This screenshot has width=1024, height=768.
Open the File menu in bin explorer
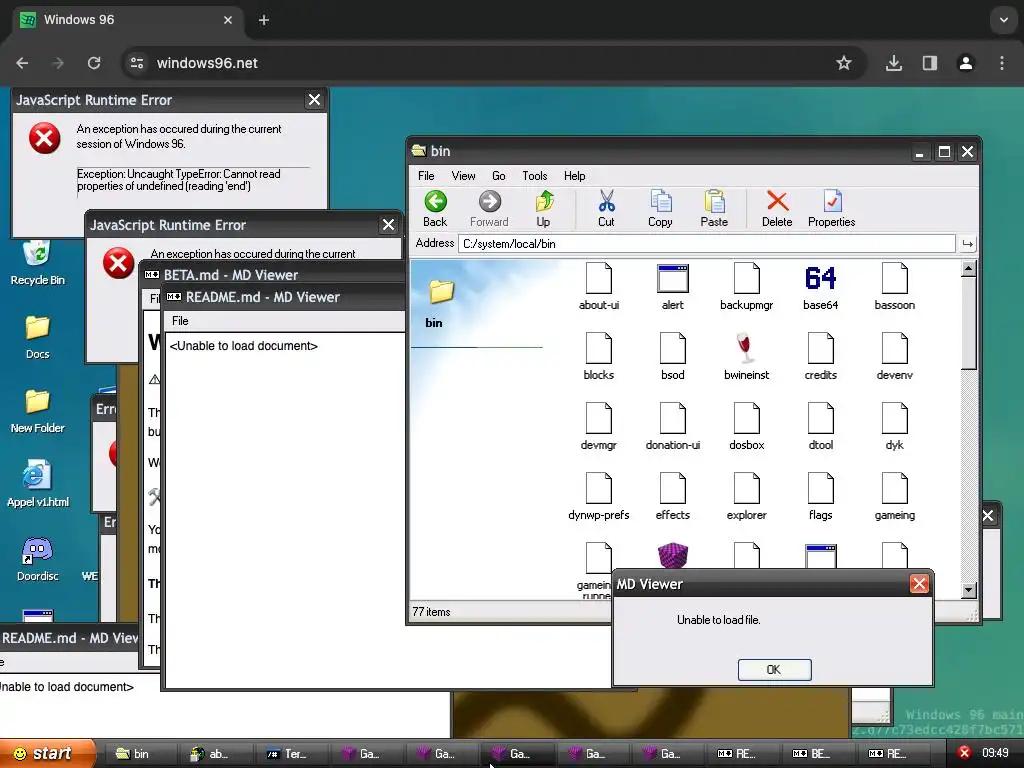click(426, 176)
